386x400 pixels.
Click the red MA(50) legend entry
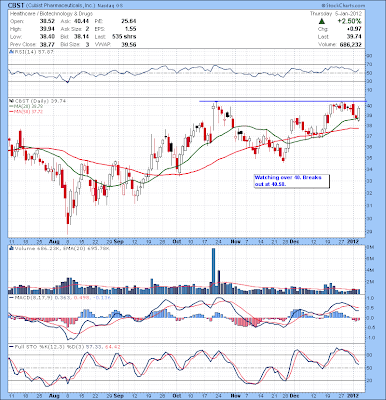[27, 111]
